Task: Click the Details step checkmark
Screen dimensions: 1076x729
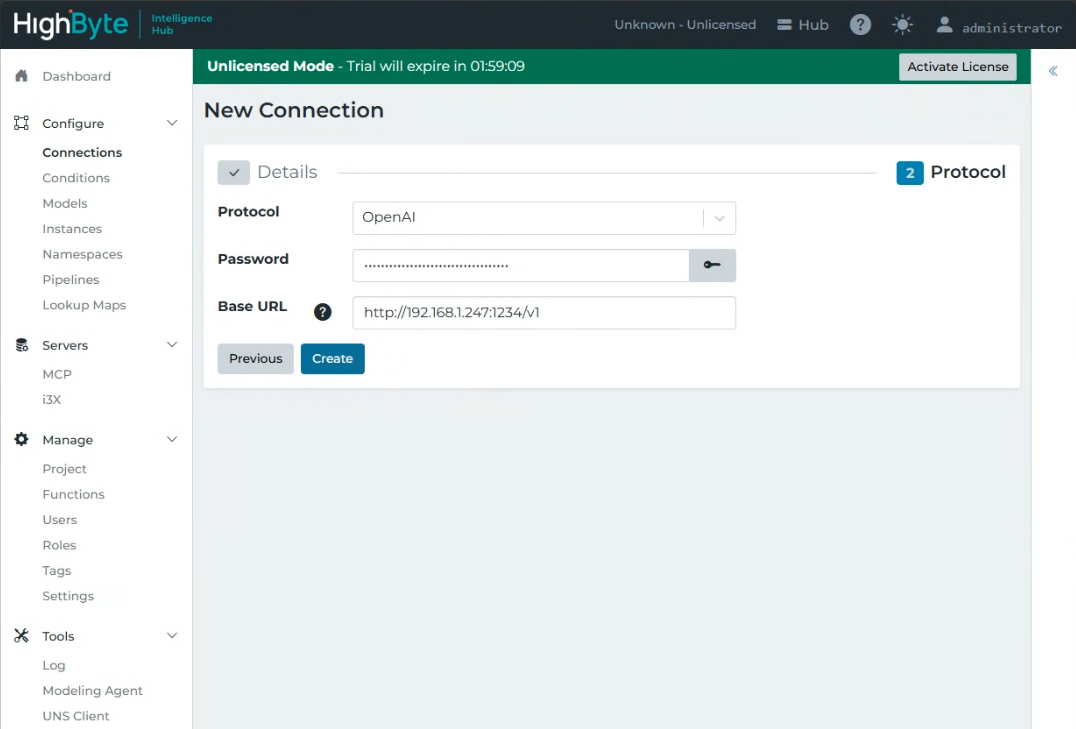Action: [x=234, y=172]
